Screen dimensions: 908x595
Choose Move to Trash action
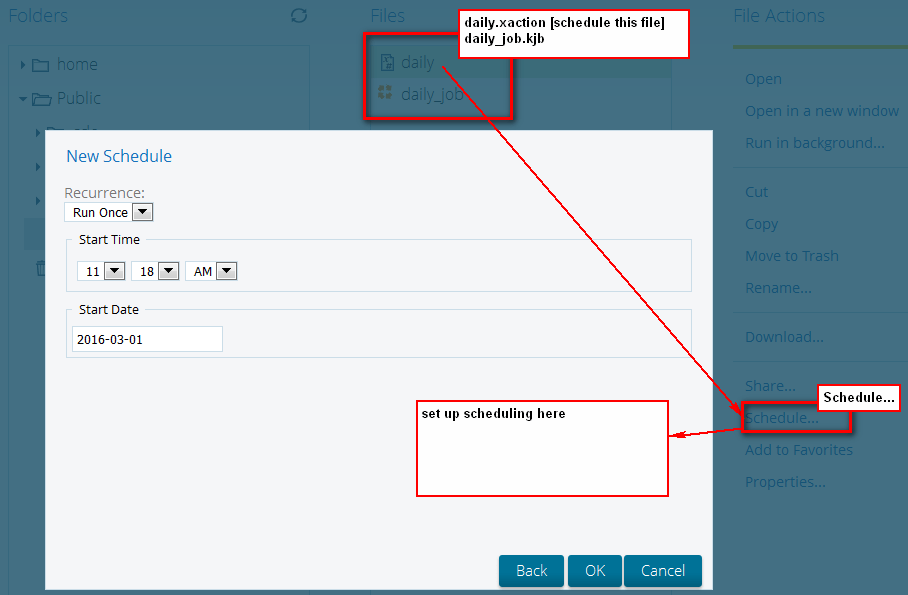(x=791, y=255)
